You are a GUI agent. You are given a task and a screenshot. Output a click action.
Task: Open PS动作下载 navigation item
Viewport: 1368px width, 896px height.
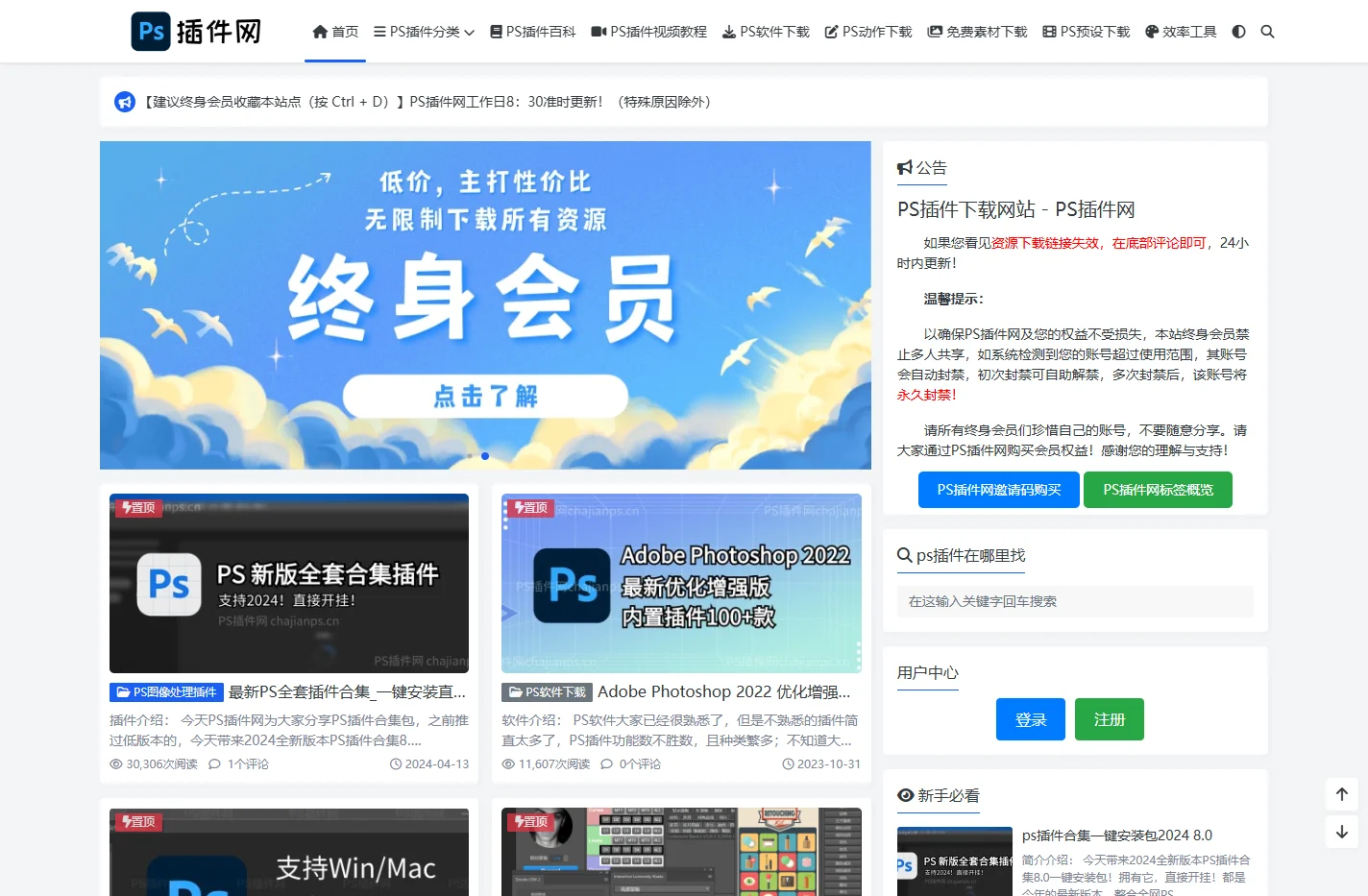click(x=868, y=32)
